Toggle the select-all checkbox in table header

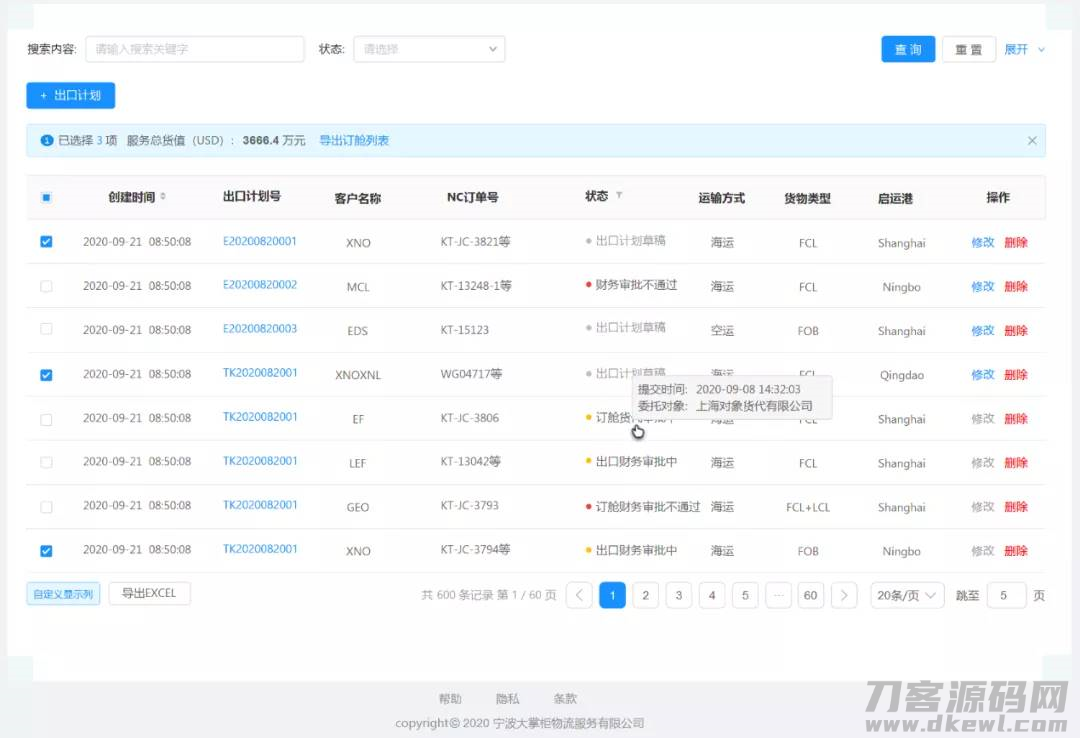click(46, 198)
